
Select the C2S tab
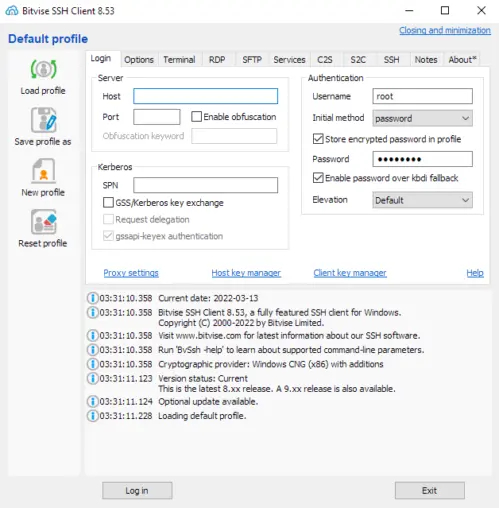[325, 60]
